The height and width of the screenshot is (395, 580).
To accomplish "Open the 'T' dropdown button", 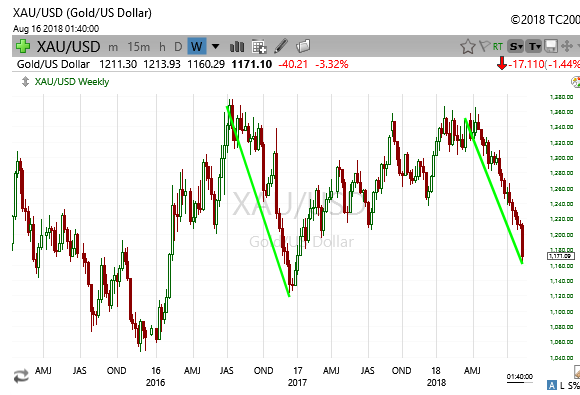I will click(x=534, y=46).
